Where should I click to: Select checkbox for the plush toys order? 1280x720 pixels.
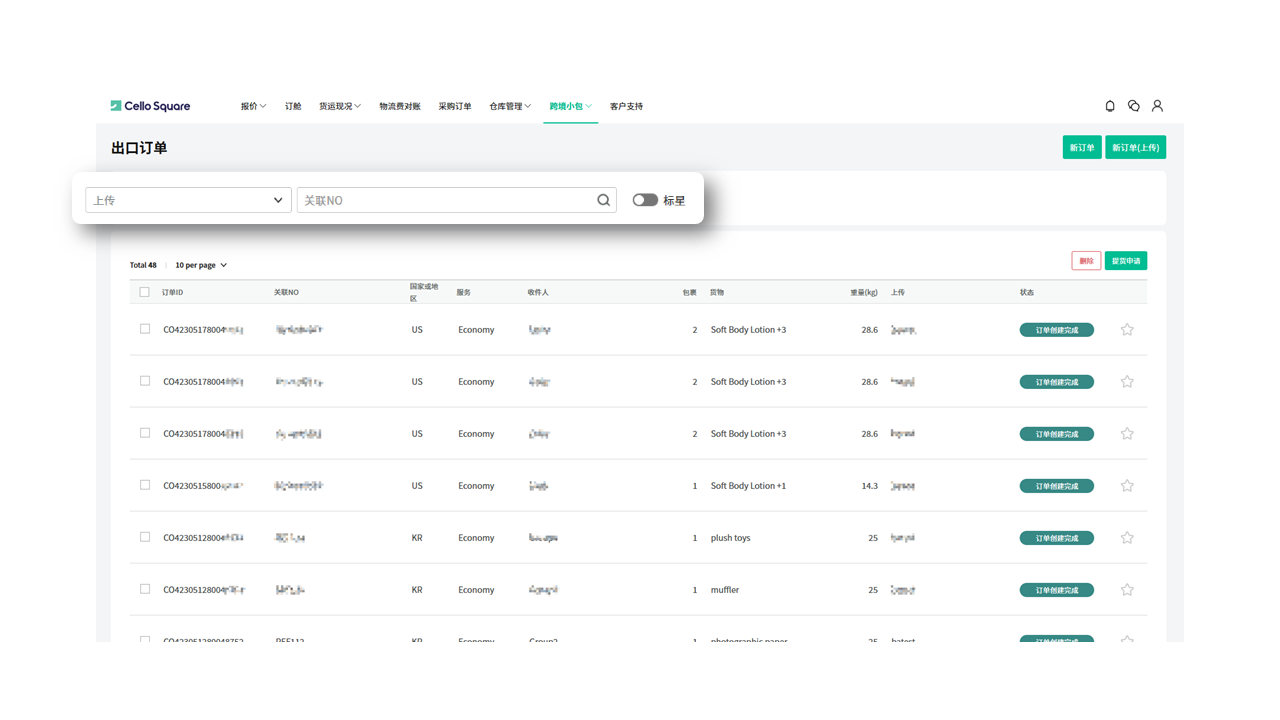(x=145, y=537)
